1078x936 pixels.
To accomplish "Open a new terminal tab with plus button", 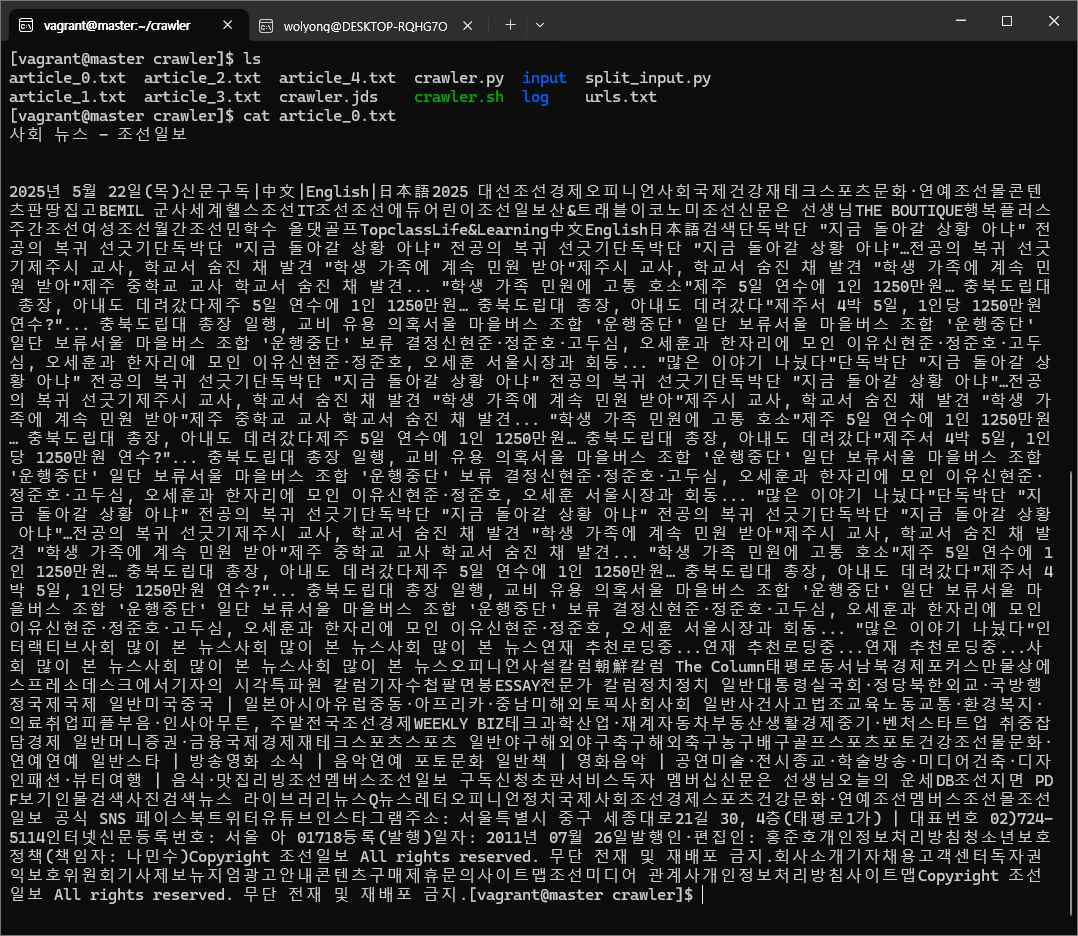I will point(510,25).
